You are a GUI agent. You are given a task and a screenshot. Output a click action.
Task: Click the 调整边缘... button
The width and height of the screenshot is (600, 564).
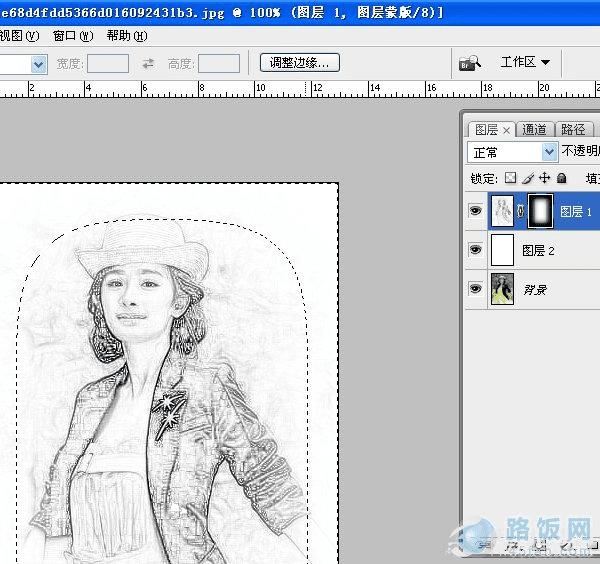tap(300, 62)
